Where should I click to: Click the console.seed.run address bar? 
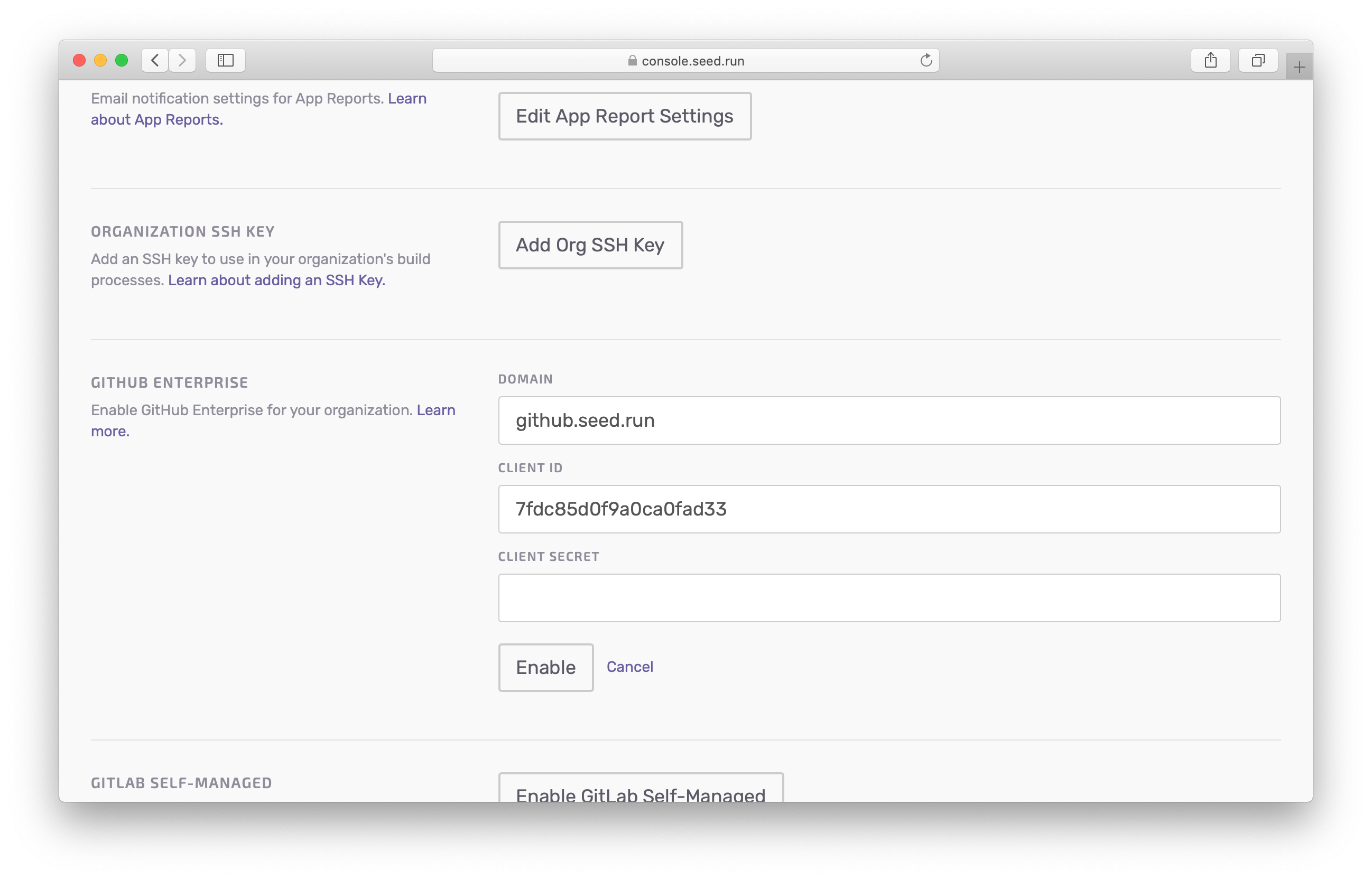point(686,60)
